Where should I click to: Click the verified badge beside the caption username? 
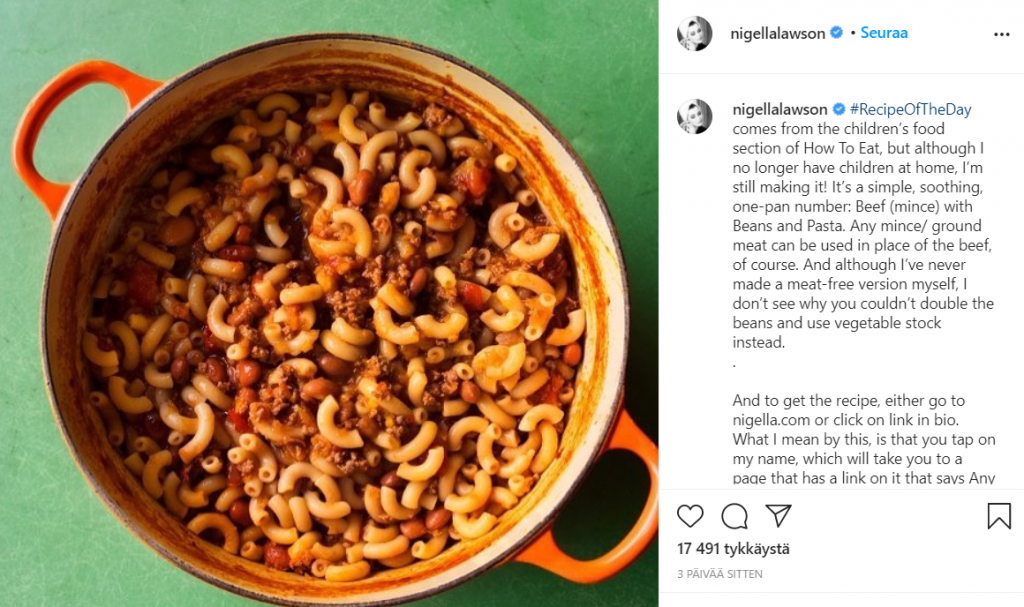(x=839, y=109)
